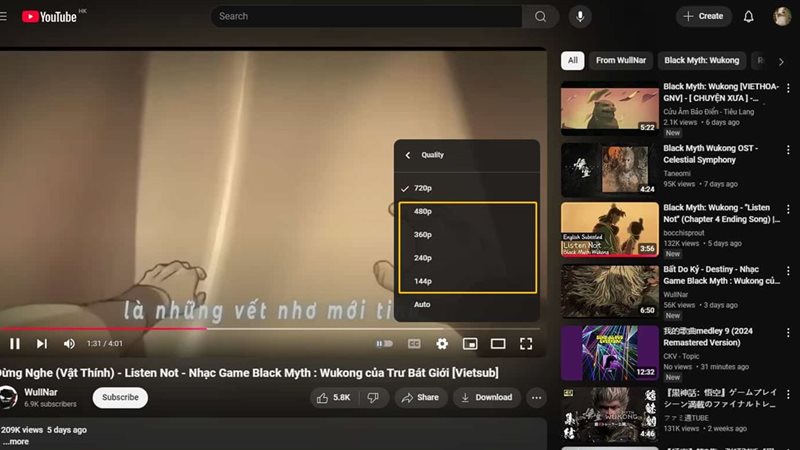The width and height of the screenshot is (800, 450).
Task: Open Bất Do Kỷ - Destiny title link
Action: tap(721, 275)
